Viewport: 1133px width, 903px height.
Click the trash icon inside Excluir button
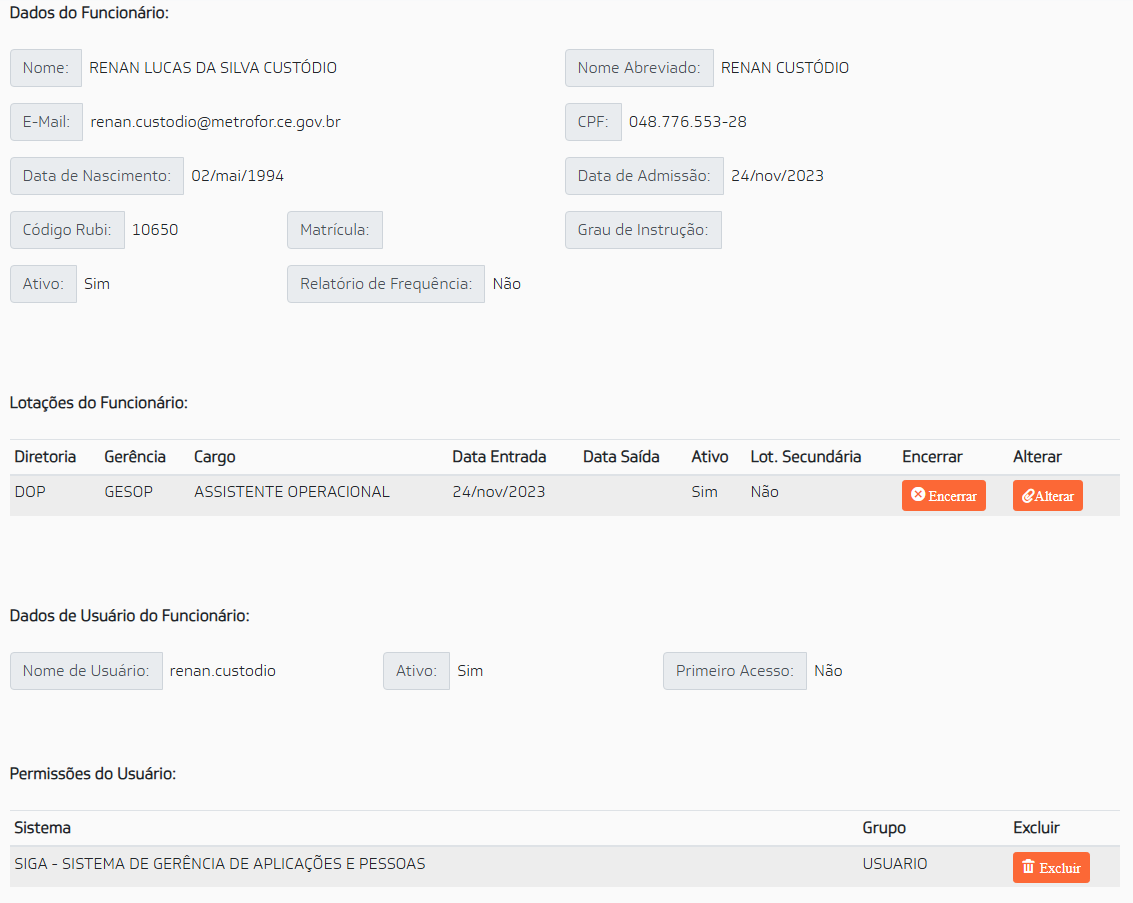click(x=1028, y=866)
